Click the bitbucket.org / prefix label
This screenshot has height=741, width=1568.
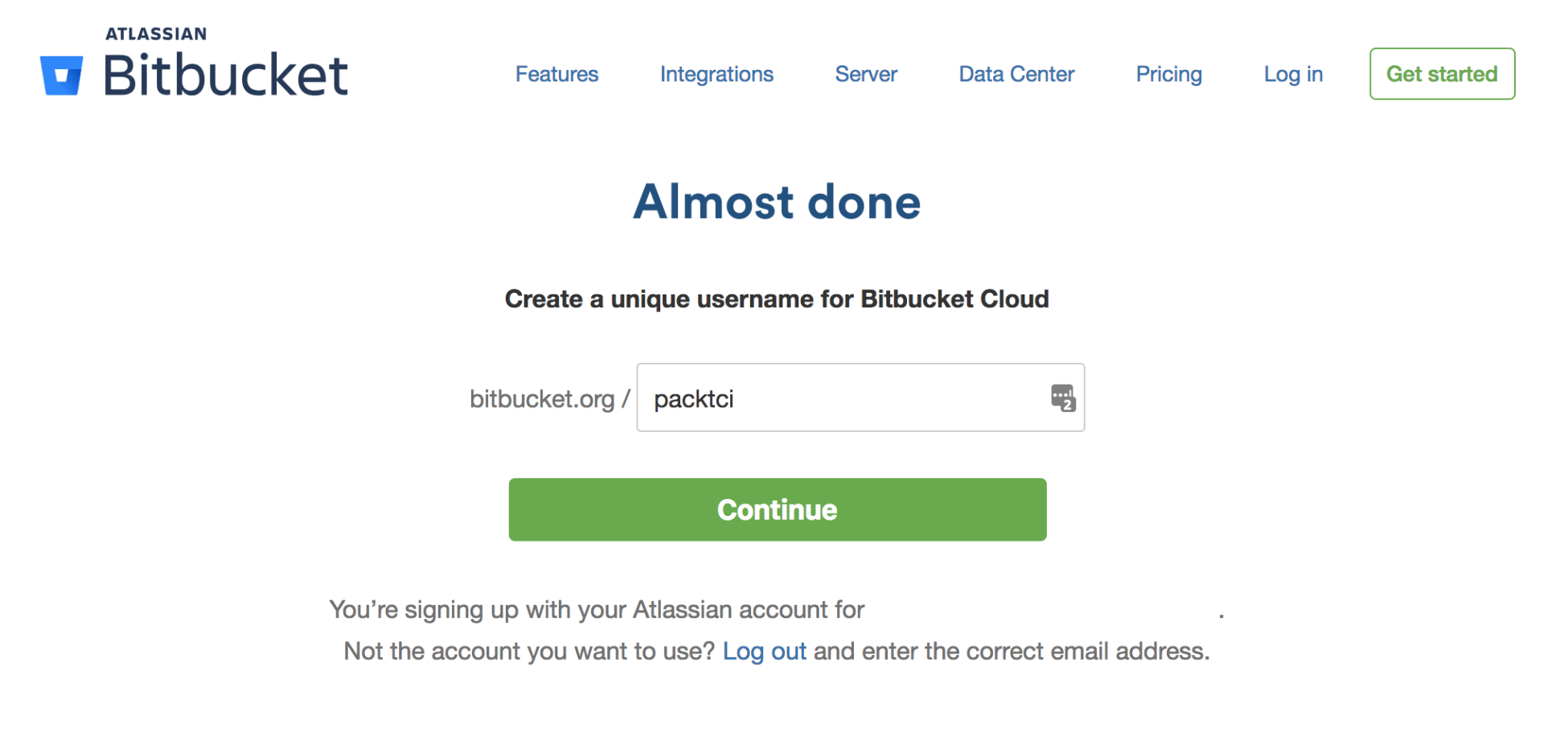pyautogui.click(x=549, y=399)
